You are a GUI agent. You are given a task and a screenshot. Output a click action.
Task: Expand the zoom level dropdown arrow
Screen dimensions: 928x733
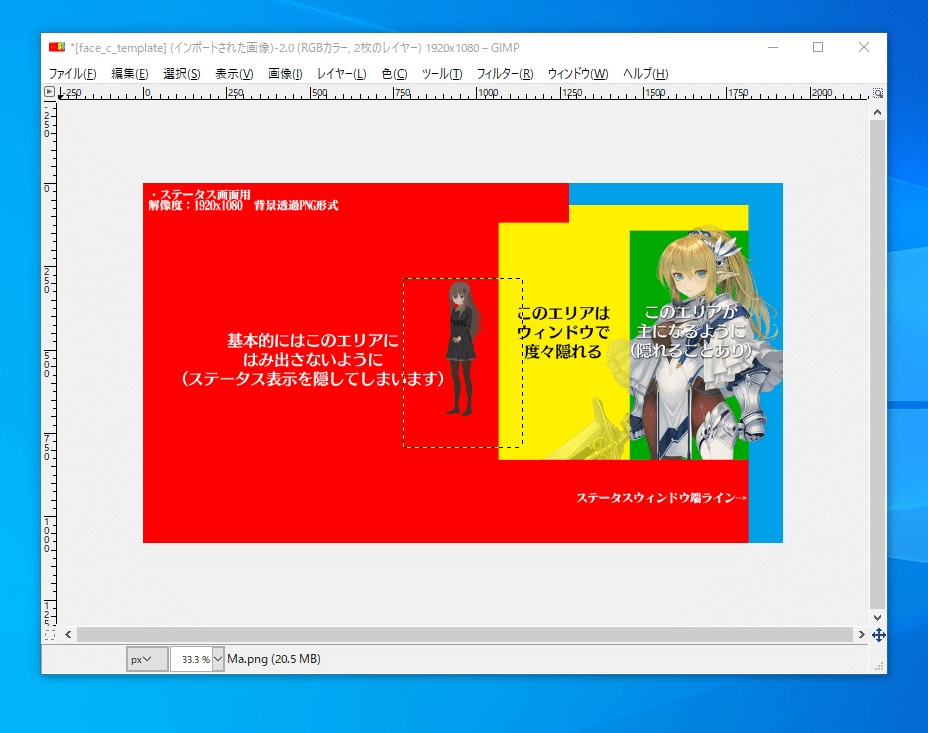[218, 659]
